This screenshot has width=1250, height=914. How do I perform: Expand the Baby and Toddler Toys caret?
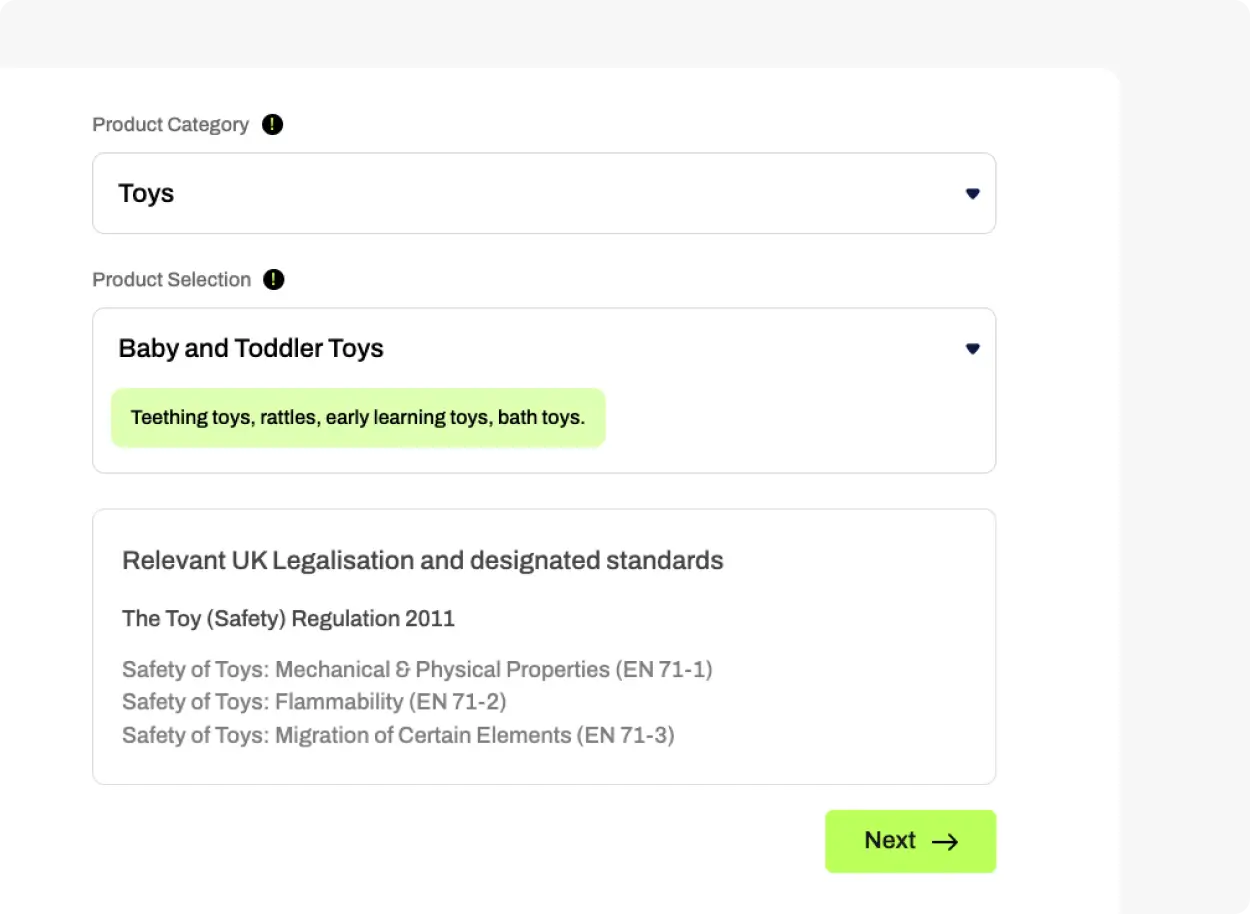click(972, 349)
